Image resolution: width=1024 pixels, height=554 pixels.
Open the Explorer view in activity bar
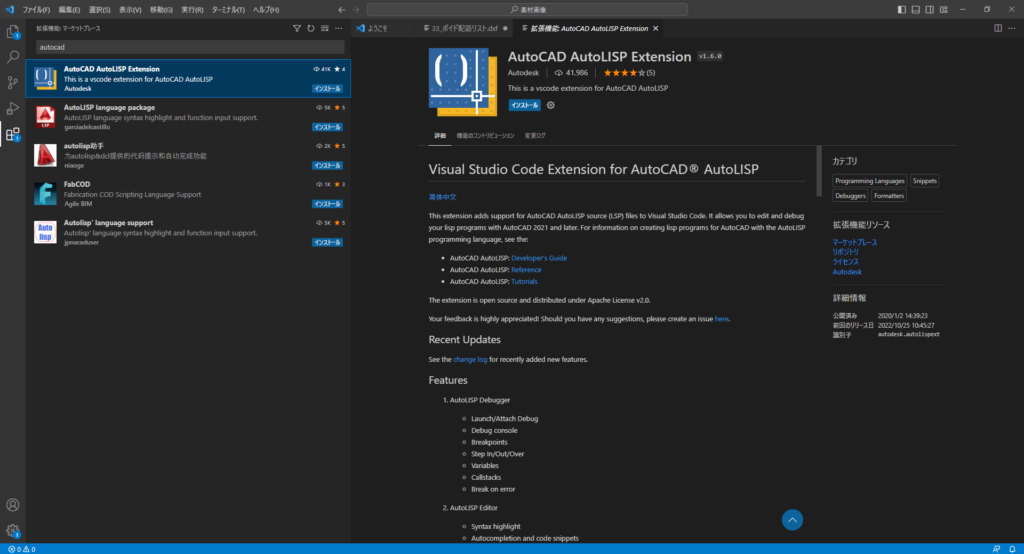pos(13,32)
